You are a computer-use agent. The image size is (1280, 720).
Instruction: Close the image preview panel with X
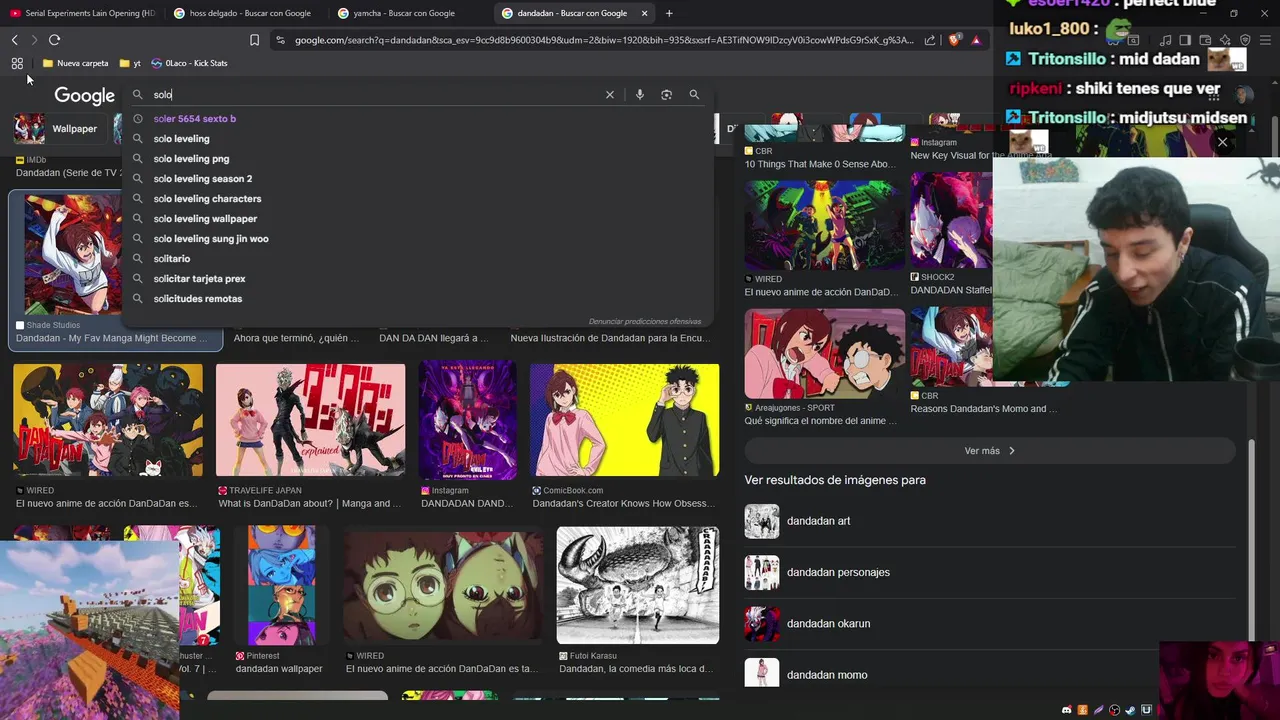pos(1222,142)
